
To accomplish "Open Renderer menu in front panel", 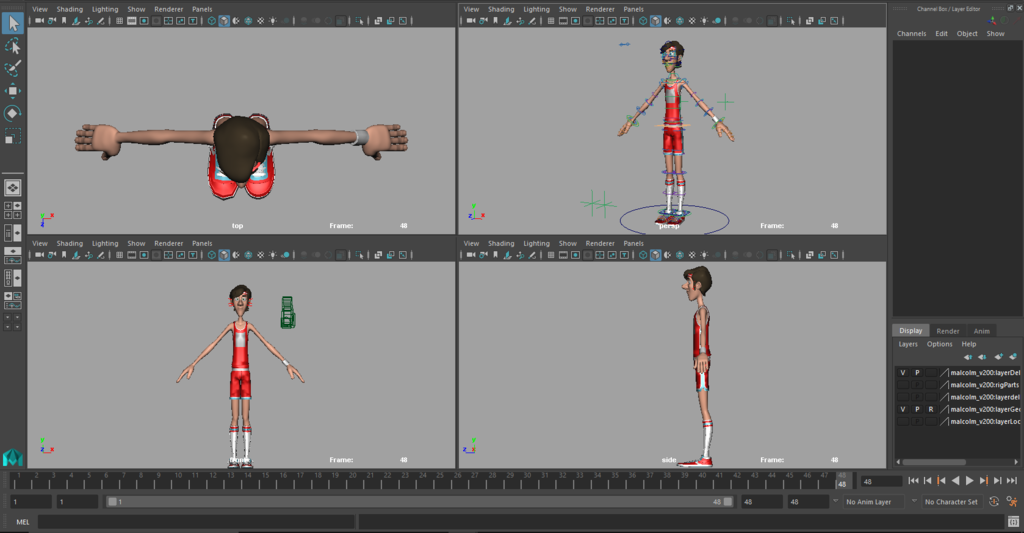I will pos(168,243).
